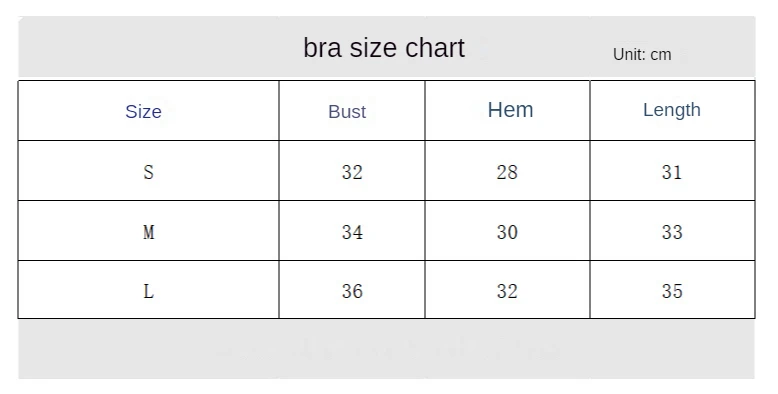Click the faded text in bottom gray banner
Image resolution: width=778 pixels, height=394 pixels.
[x=387, y=349]
